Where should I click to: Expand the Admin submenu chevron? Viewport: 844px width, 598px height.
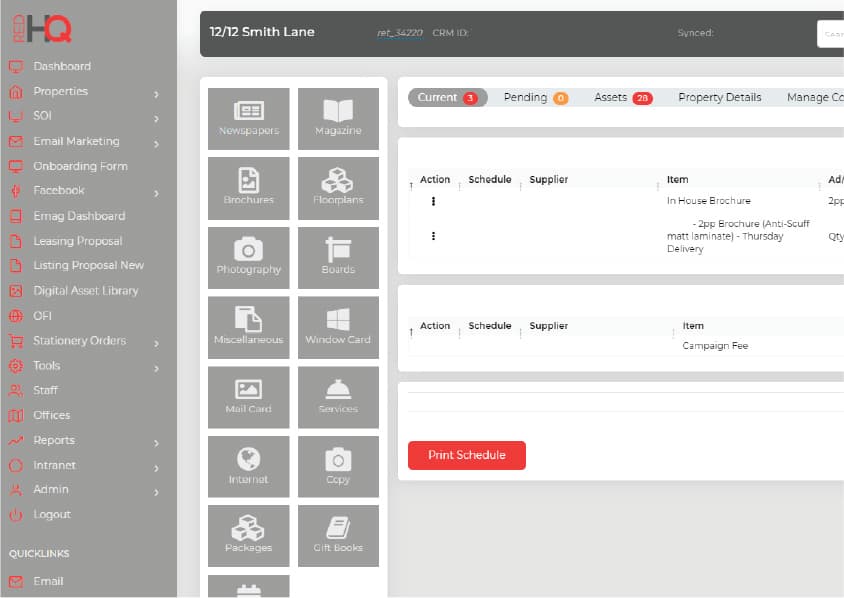[x=156, y=492]
